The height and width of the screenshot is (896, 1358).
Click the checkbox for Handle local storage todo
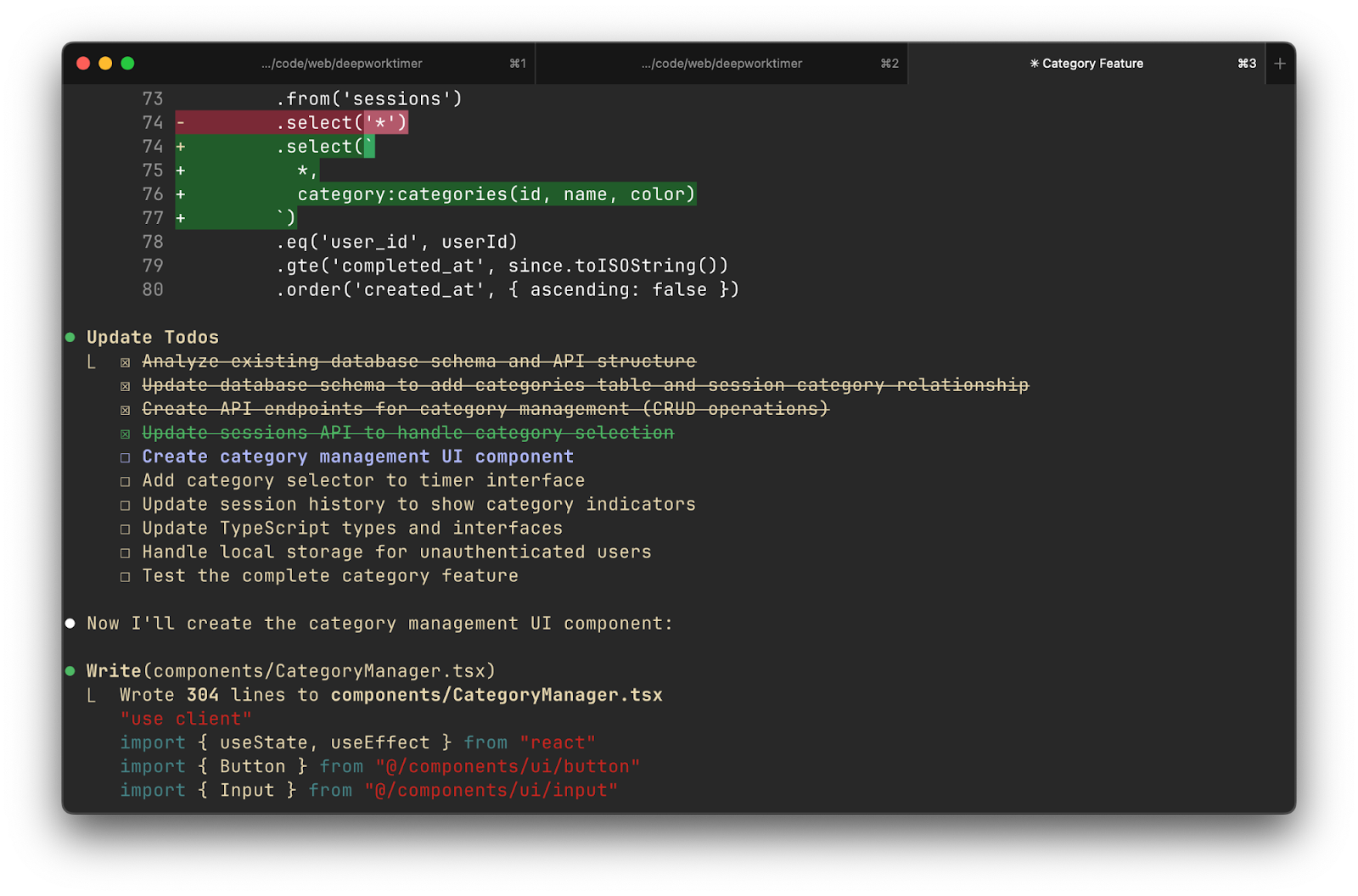tap(126, 552)
